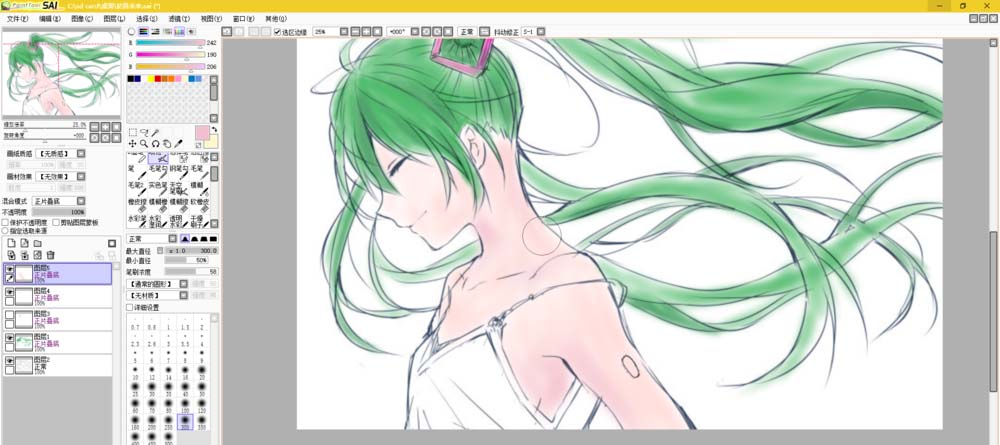Click the 正常 view mode button
Image resolution: width=1000 pixels, height=445 pixels.
click(x=467, y=31)
